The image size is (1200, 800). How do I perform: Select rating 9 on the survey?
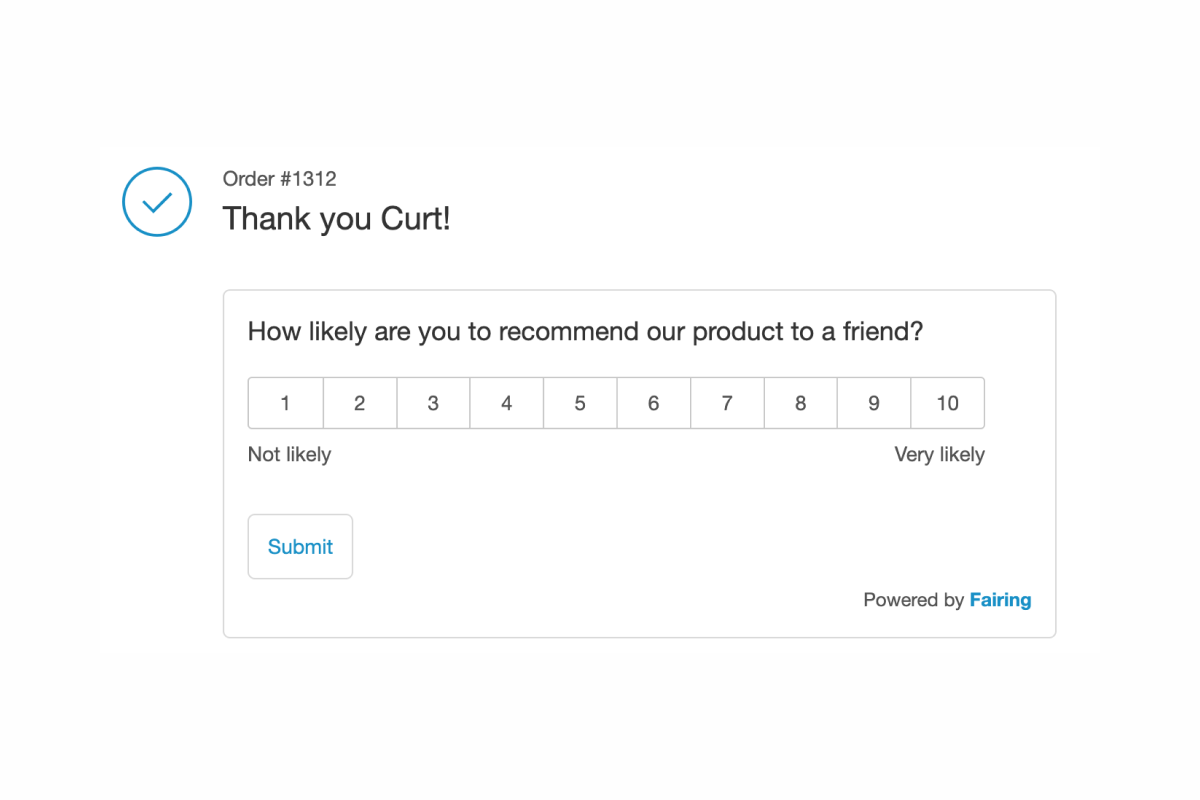(874, 403)
